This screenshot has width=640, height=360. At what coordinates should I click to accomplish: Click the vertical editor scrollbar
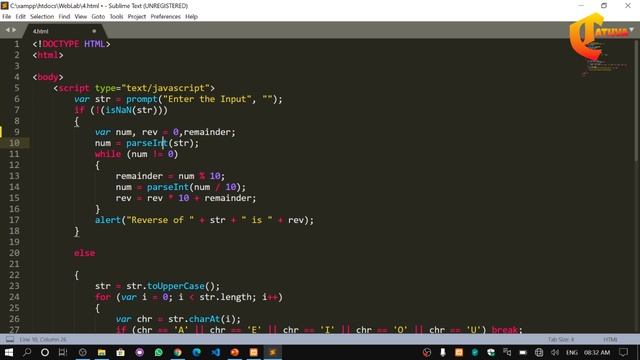pyautogui.click(x=637, y=102)
